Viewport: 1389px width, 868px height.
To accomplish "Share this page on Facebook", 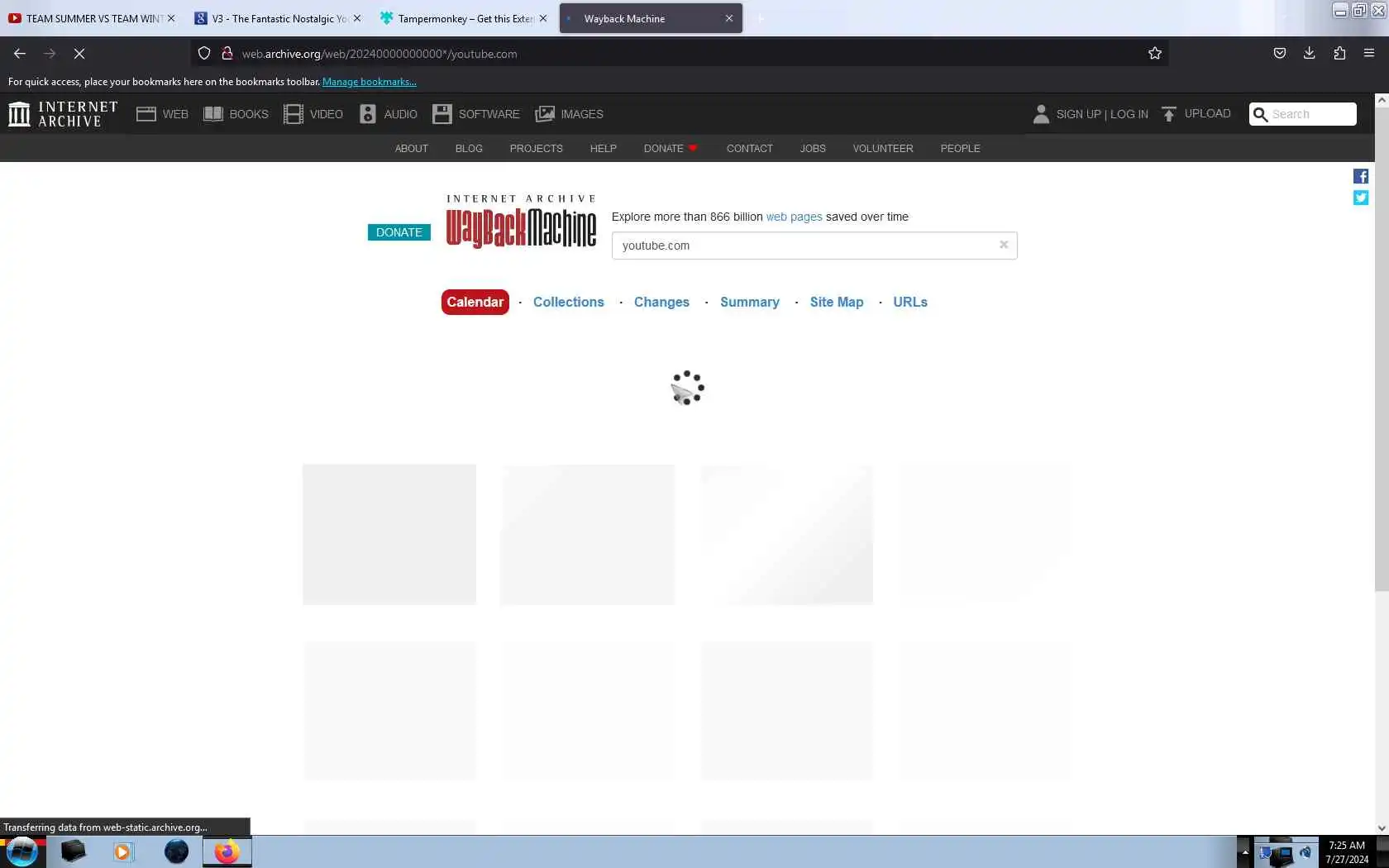I will [x=1361, y=176].
